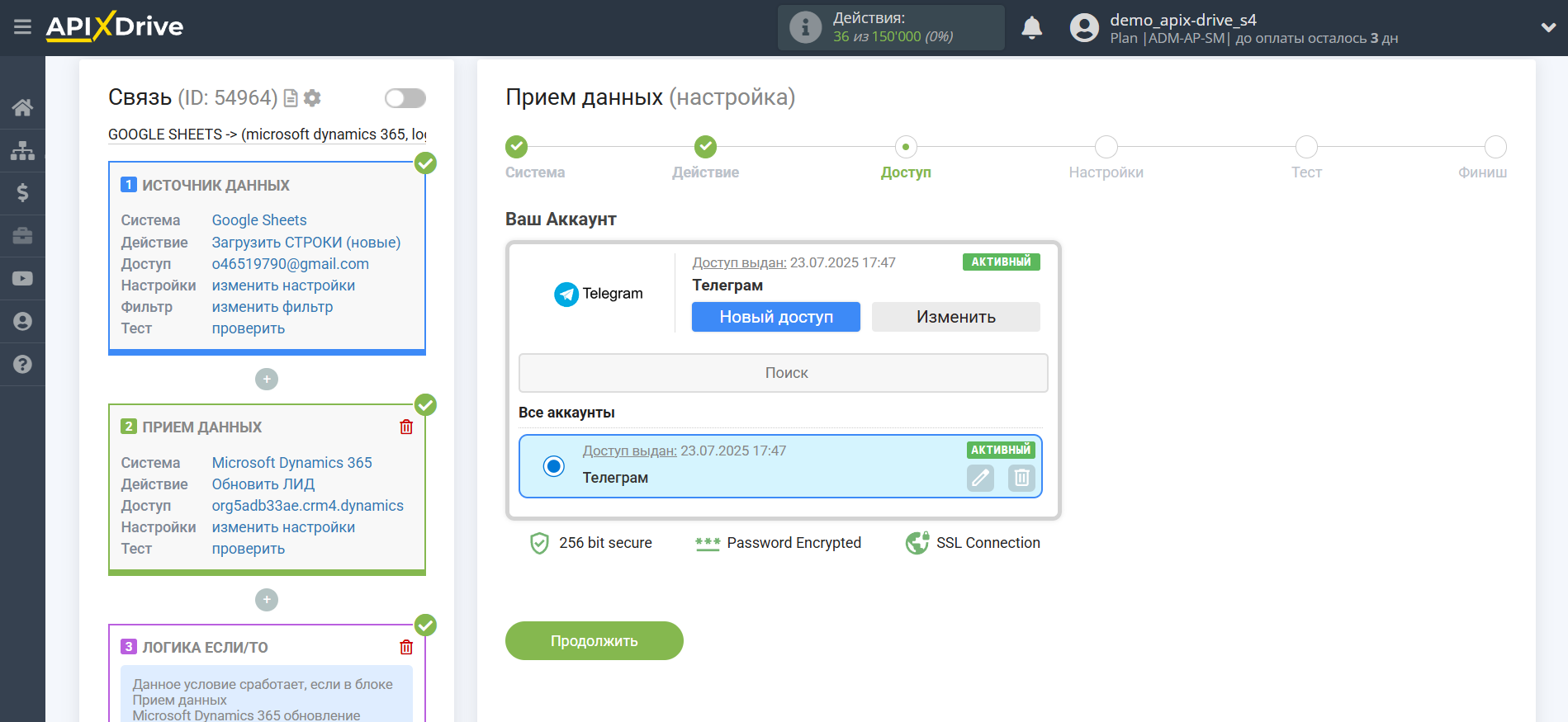The width and height of the screenshot is (1568, 722).
Task: Open the profile sidebar icon
Action: 22,322
